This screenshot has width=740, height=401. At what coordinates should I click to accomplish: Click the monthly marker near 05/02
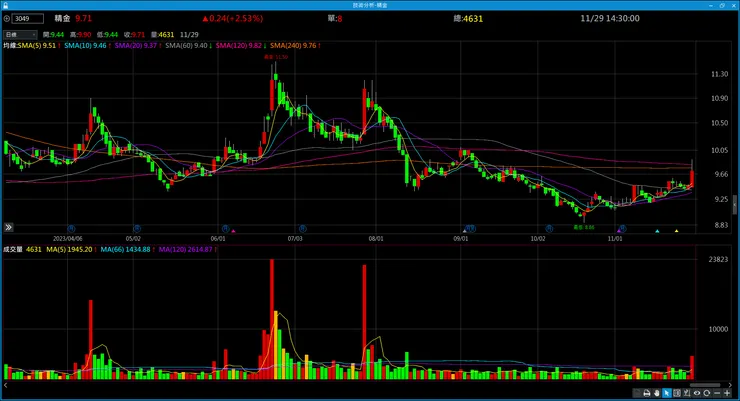point(137,229)
